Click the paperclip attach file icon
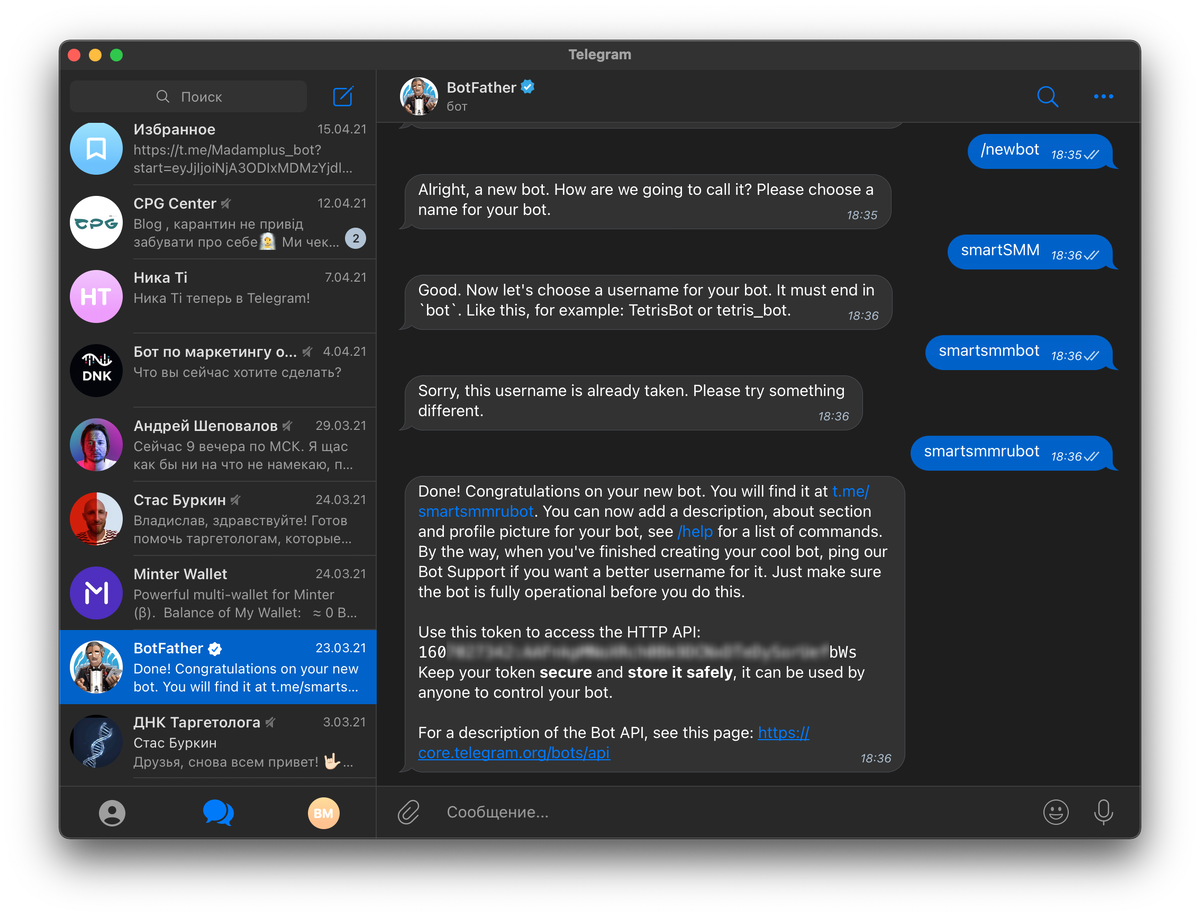The width and height of the screenshot is (1200, 917). click(x=408, y=812)
